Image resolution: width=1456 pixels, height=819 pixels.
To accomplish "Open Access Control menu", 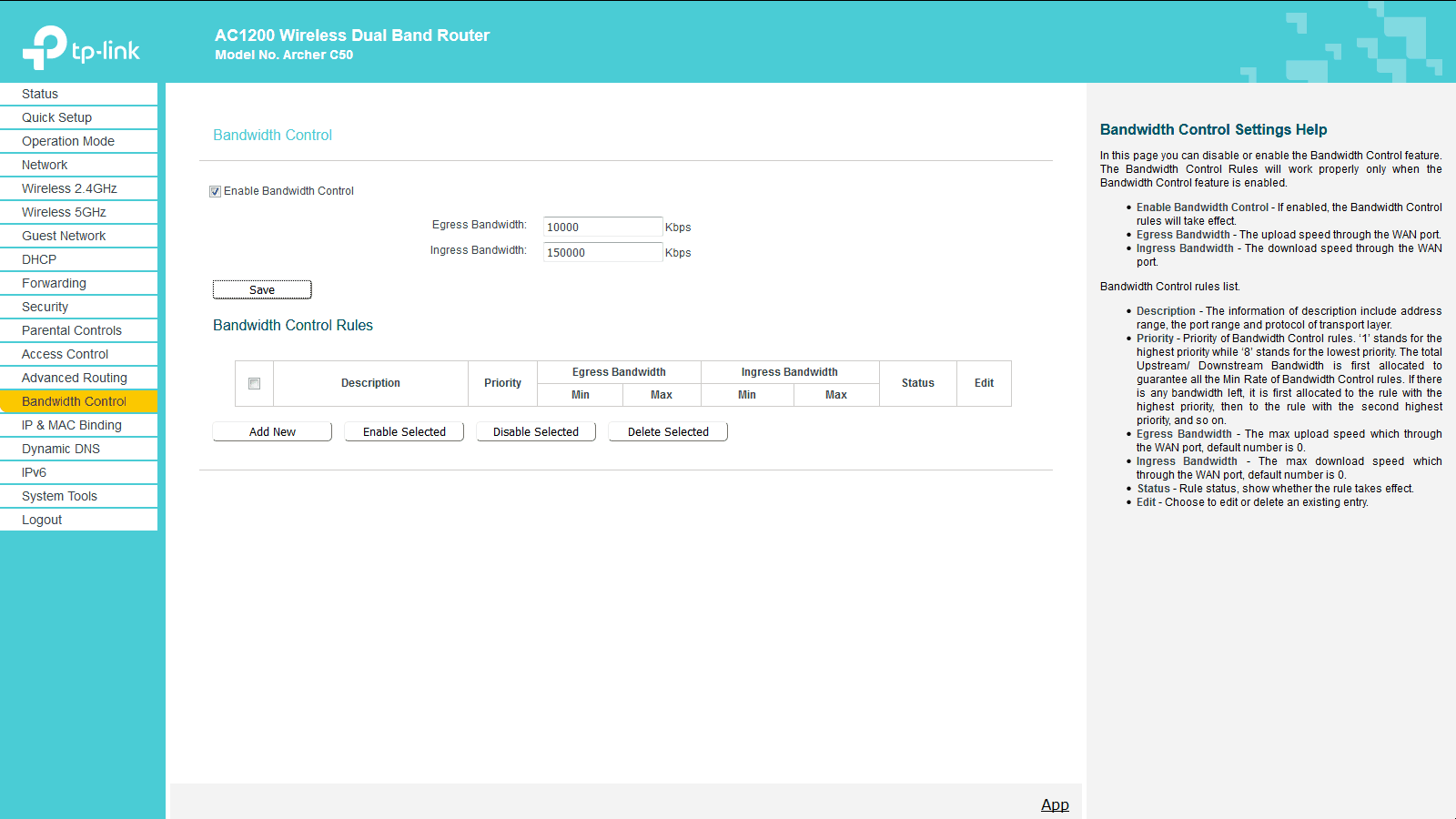I will (x=78, y=354).
